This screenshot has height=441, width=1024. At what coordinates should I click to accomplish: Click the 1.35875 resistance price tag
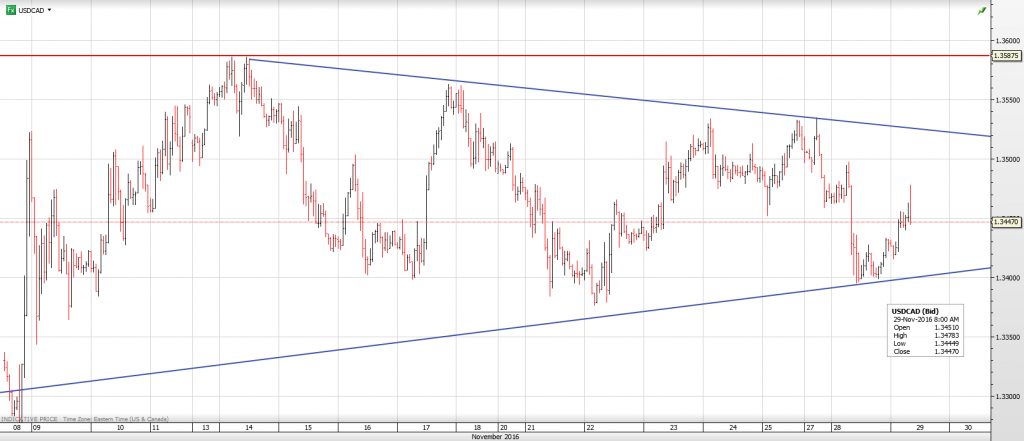[1006, 56]
